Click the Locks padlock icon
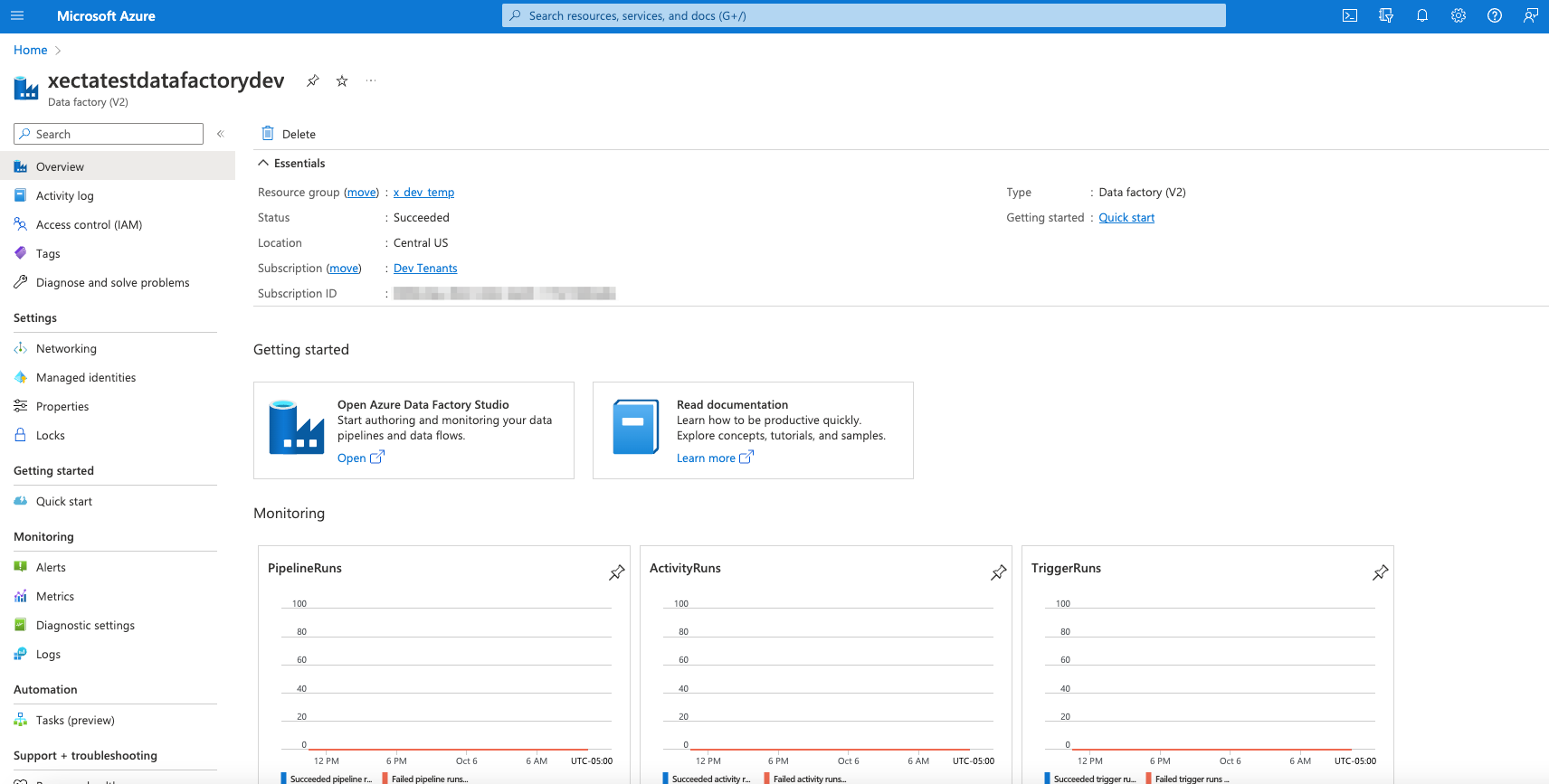 pos(20,435)
